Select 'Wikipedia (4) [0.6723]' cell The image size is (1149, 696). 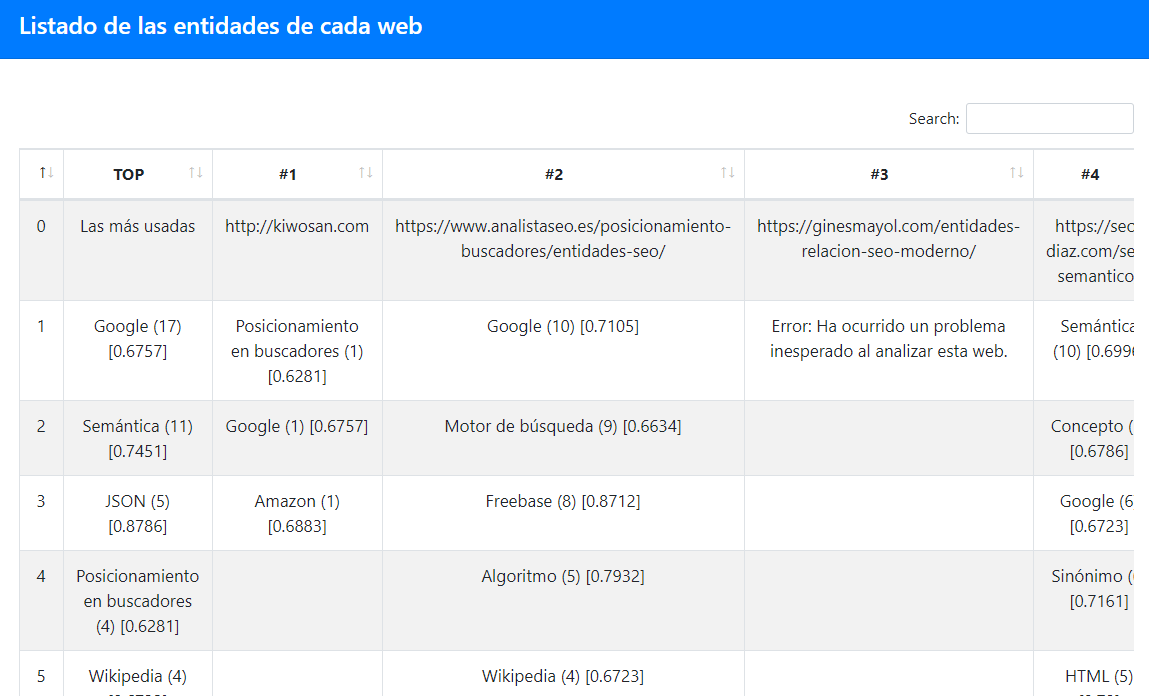[x=563, y=674]
